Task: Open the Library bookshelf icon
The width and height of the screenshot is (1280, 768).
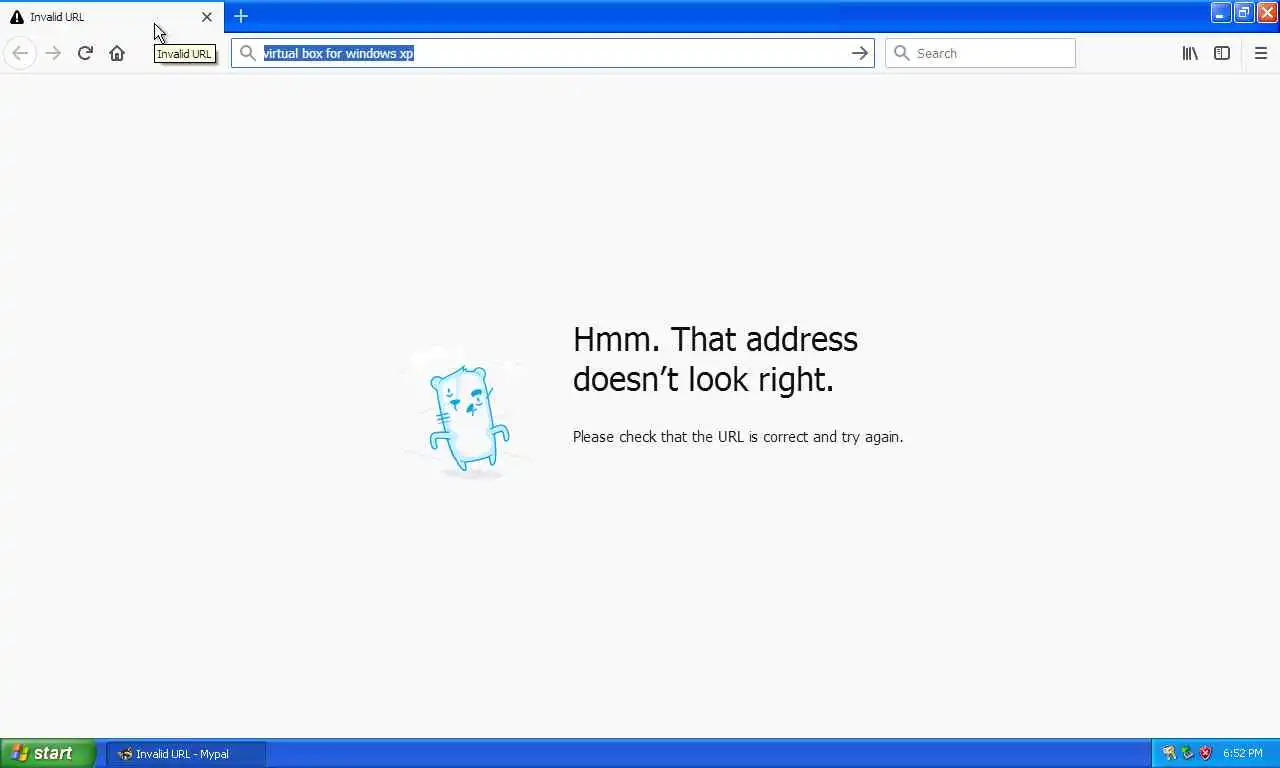Action: [1190, 53]
